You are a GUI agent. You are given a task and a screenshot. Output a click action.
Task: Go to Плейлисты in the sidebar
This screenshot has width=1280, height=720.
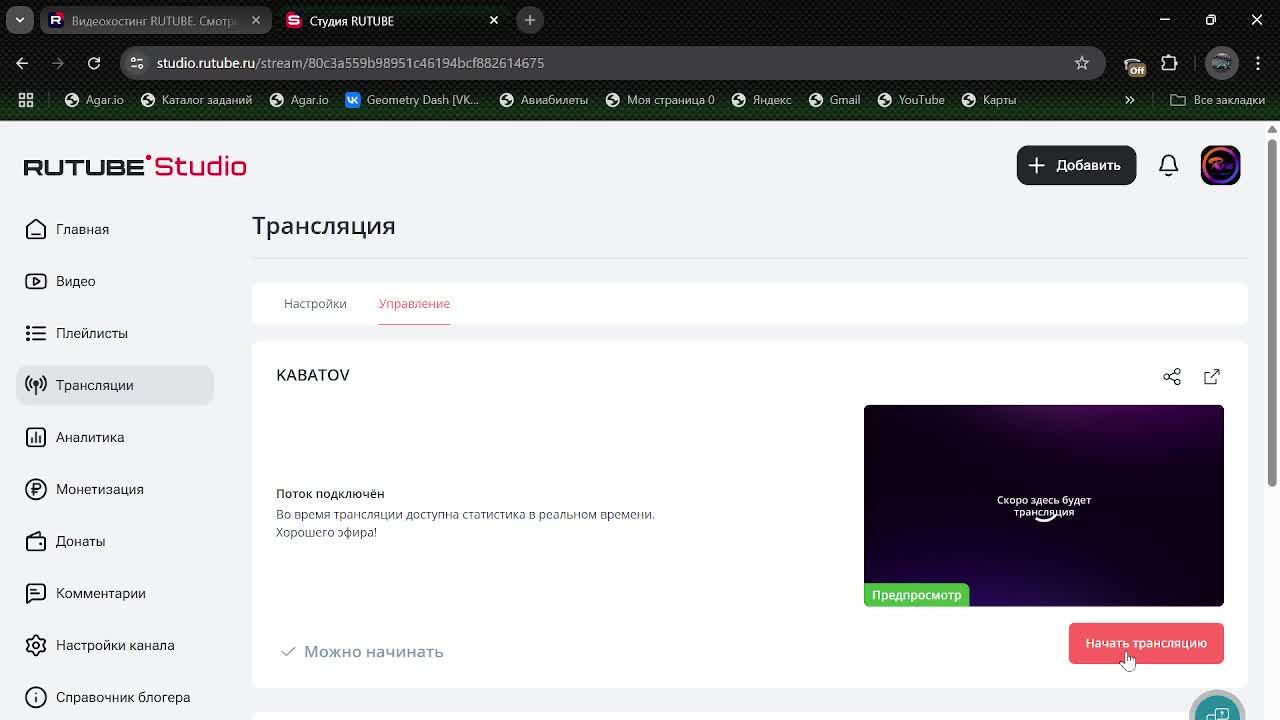[115, 333]
